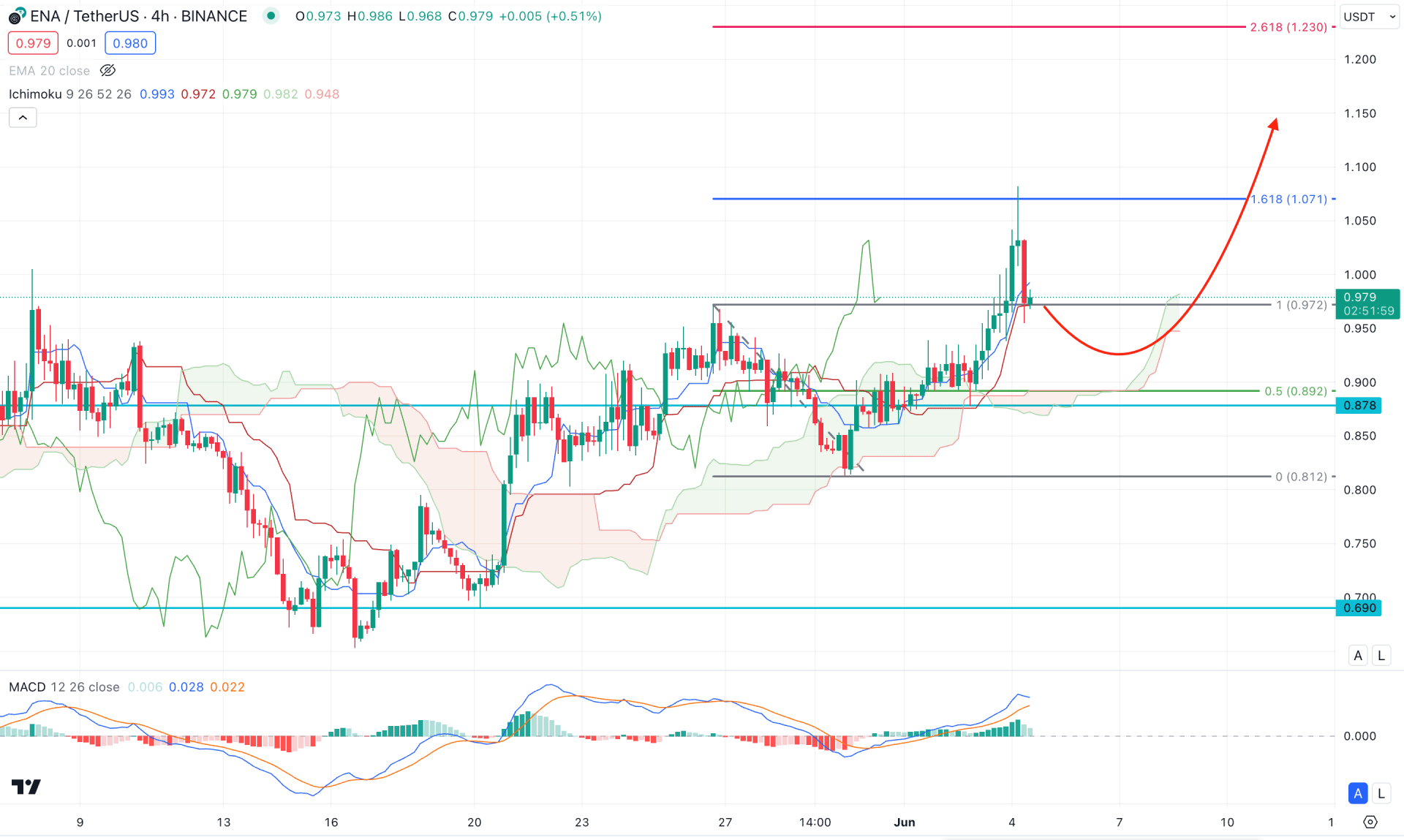Toggle log scale L on main chart
1404x840 pixels.
1381,655
